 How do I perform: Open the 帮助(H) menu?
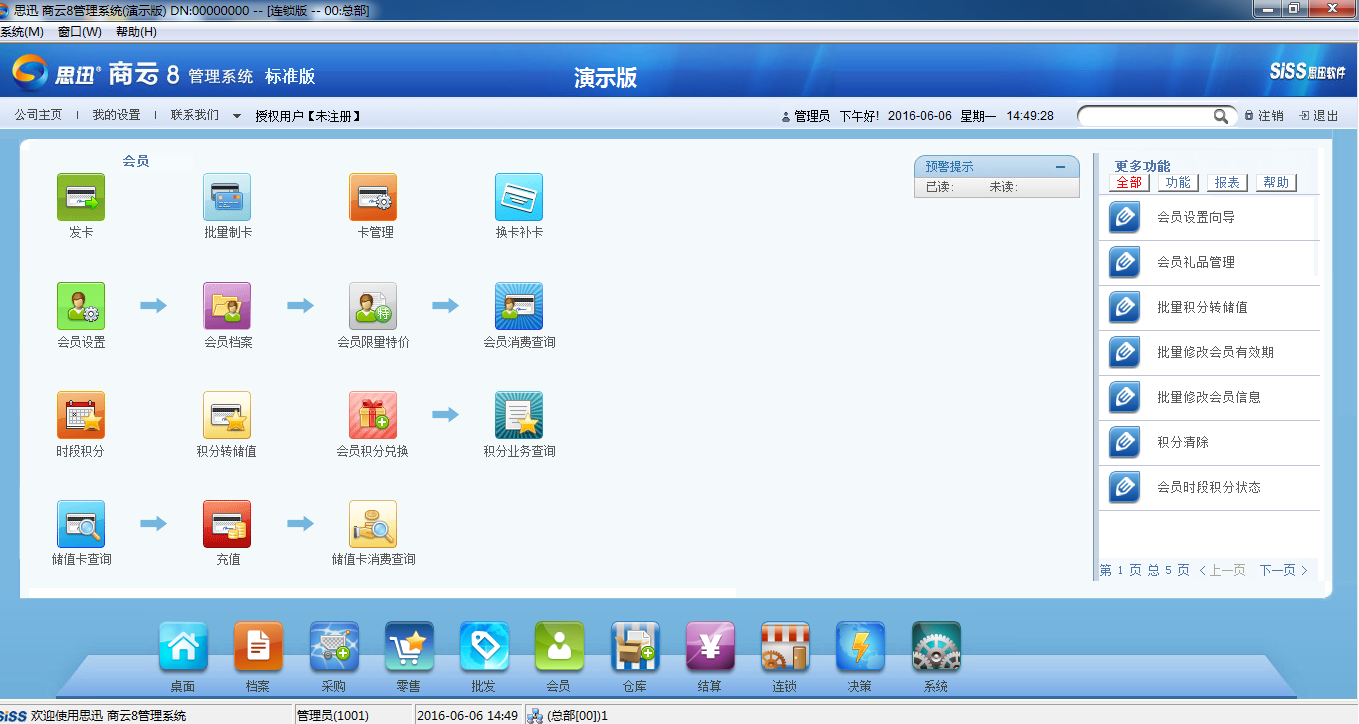point(136,32)
